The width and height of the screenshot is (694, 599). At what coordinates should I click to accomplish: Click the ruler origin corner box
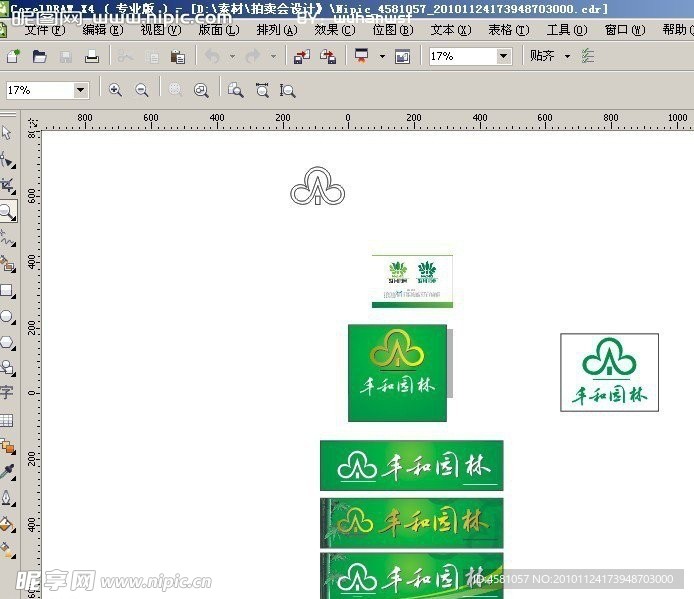[x=32, y=122]
